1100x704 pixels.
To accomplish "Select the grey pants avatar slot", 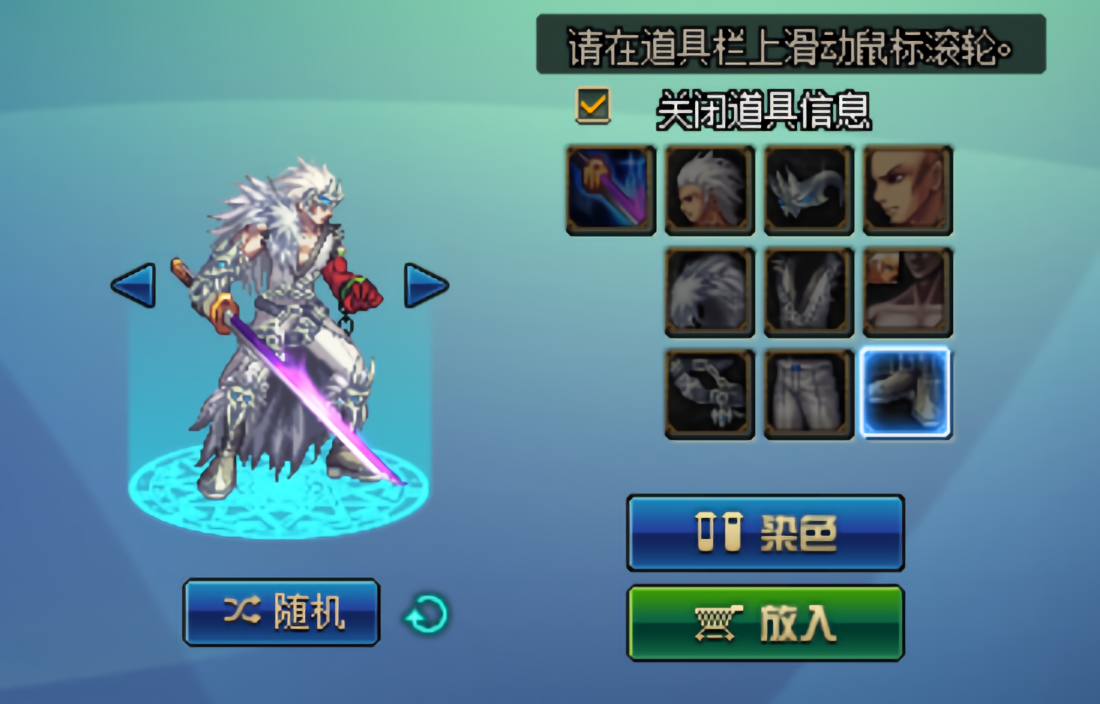I will 809,394.
